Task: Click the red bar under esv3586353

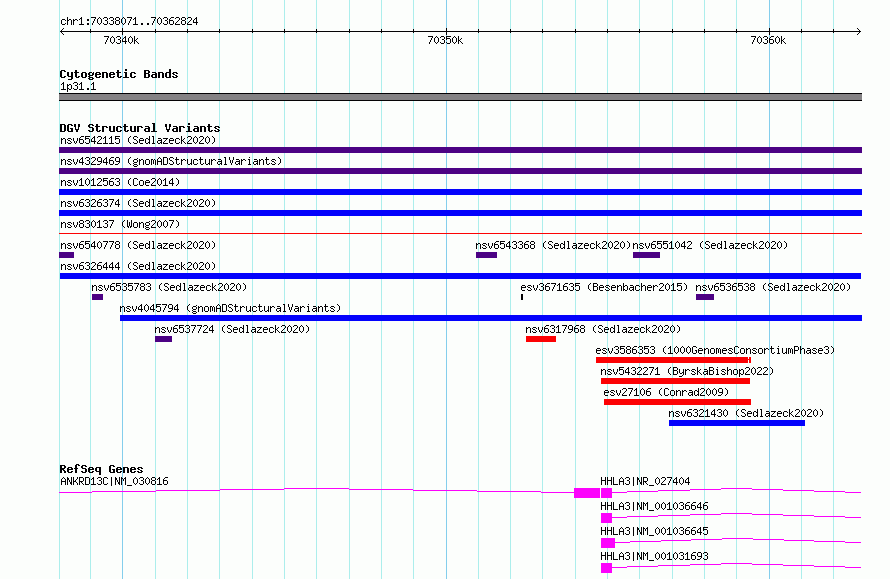Action: coord(673,360)
